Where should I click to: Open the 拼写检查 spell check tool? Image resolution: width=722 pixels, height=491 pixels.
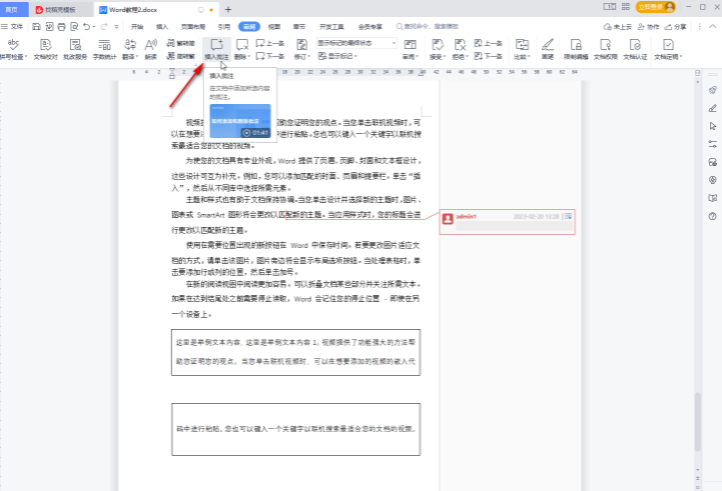tap(13, 45)
